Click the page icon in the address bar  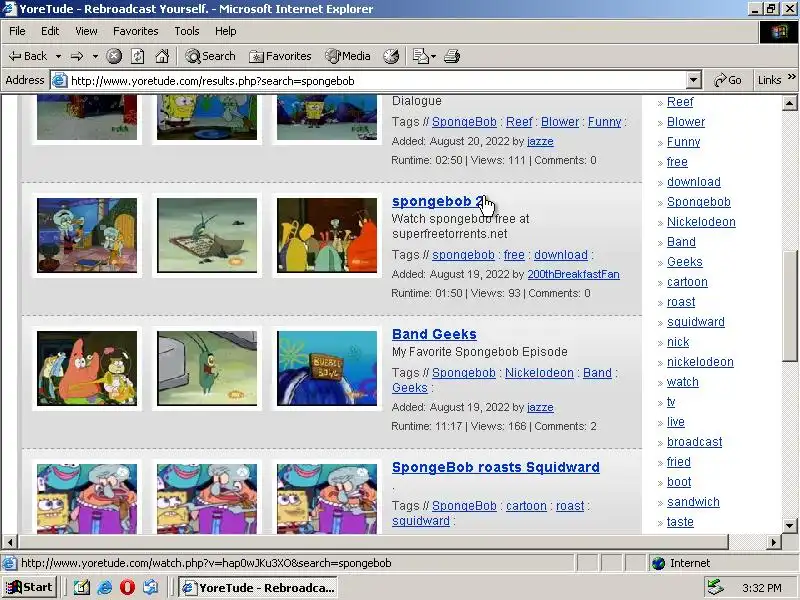(60, 81)
